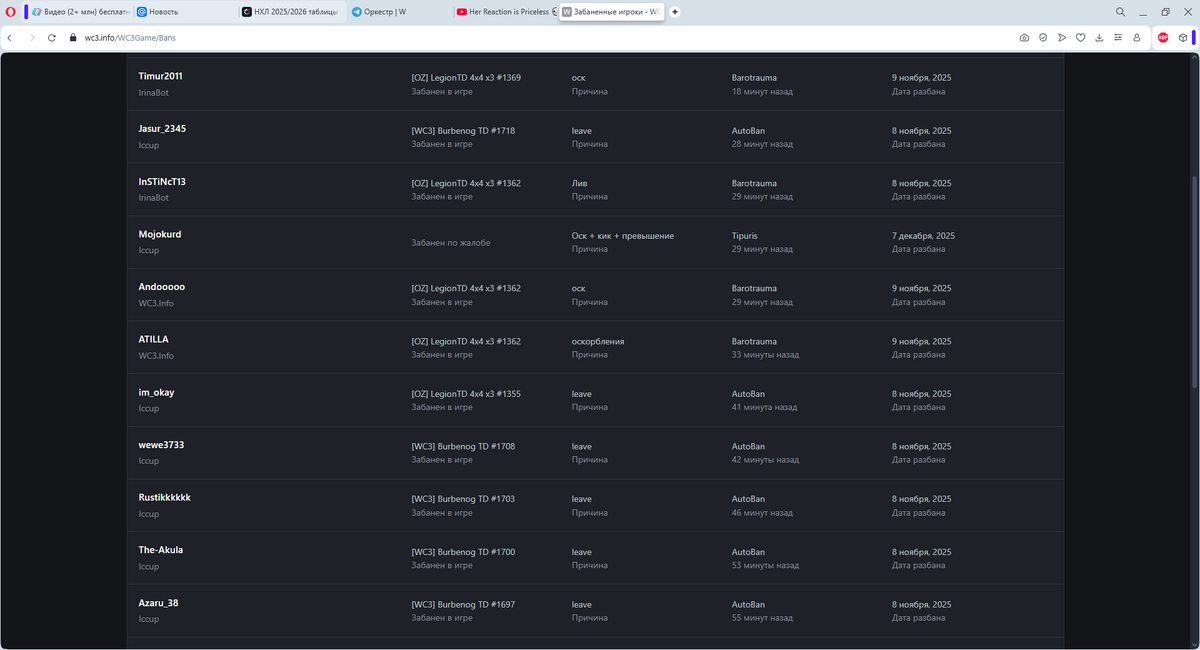Open the downloads icon in toolbar
This screenshot has width=1200, height=650.
(1099, 38)
